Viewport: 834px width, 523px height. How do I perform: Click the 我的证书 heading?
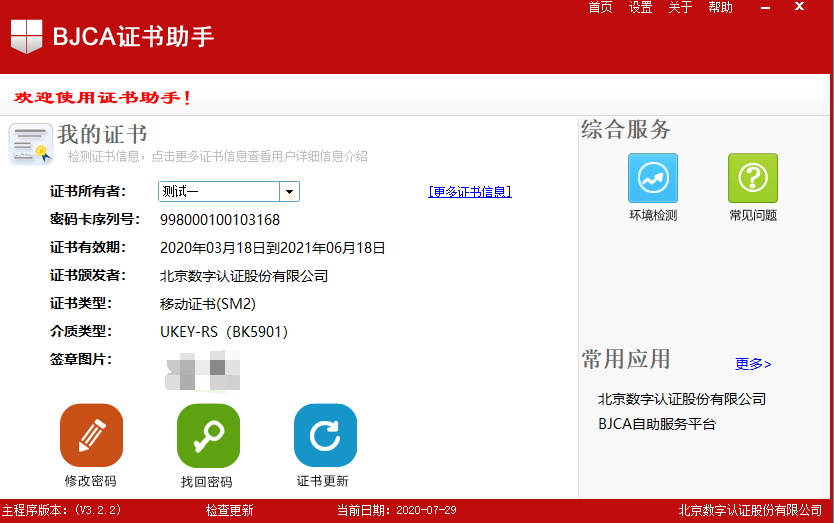click(102, 134)
